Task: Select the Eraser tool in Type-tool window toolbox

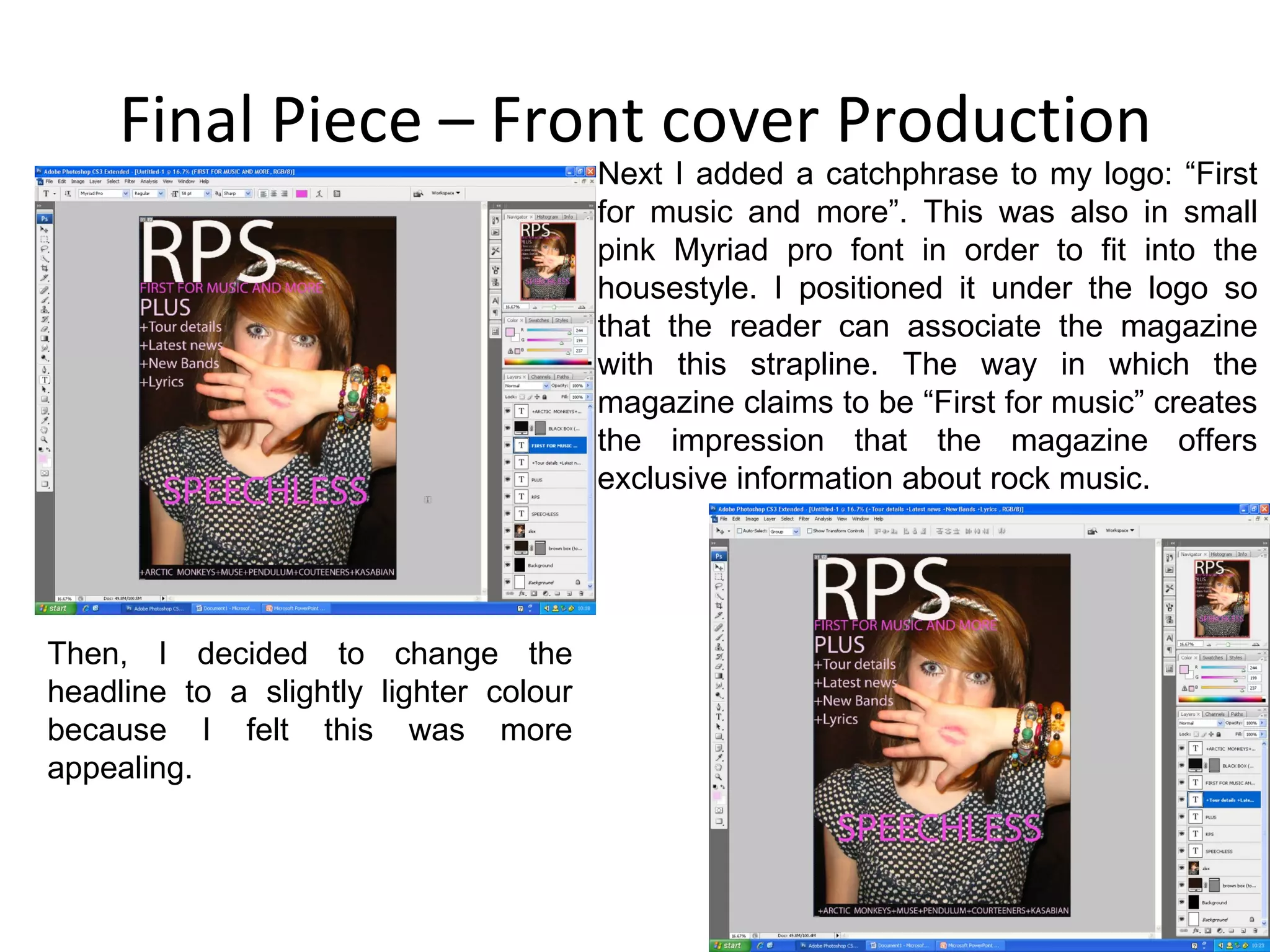Action: [45, 329]
